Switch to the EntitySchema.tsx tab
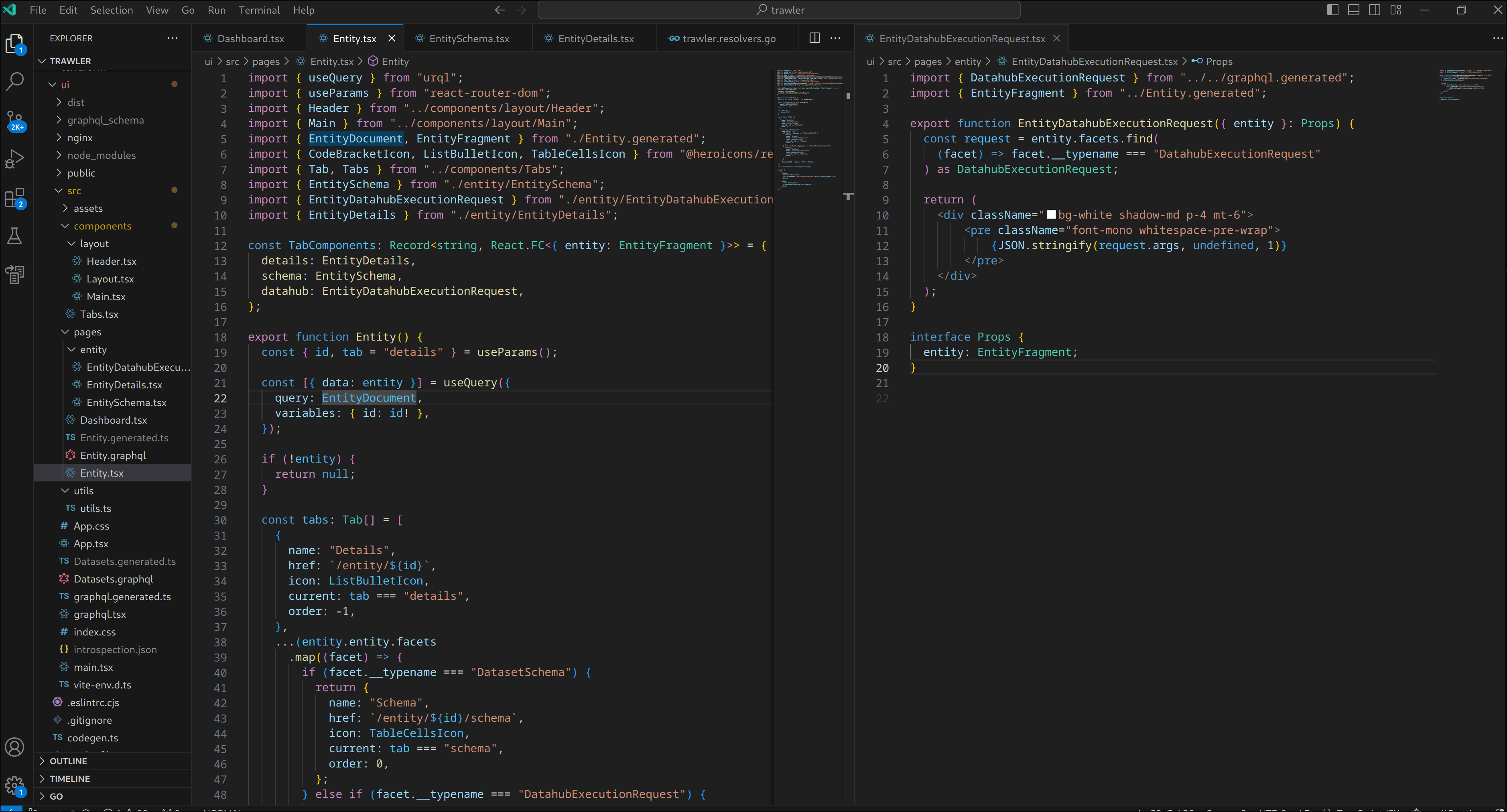1507x812 pixels. (x=469, y=39)
